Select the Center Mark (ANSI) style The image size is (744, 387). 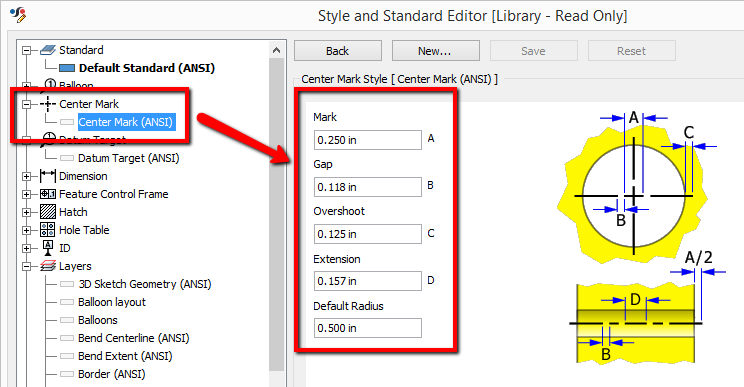click(x=126, y=122)
